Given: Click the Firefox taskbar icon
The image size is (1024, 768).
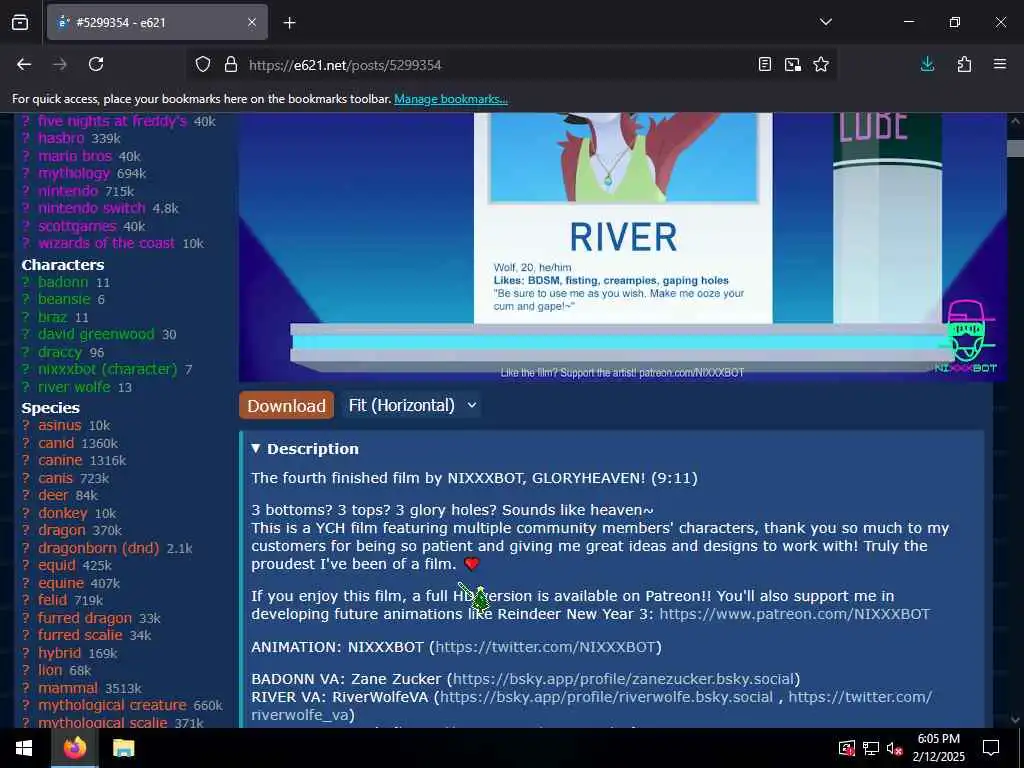Looking at the screenshot, I should tap(74, 748).
